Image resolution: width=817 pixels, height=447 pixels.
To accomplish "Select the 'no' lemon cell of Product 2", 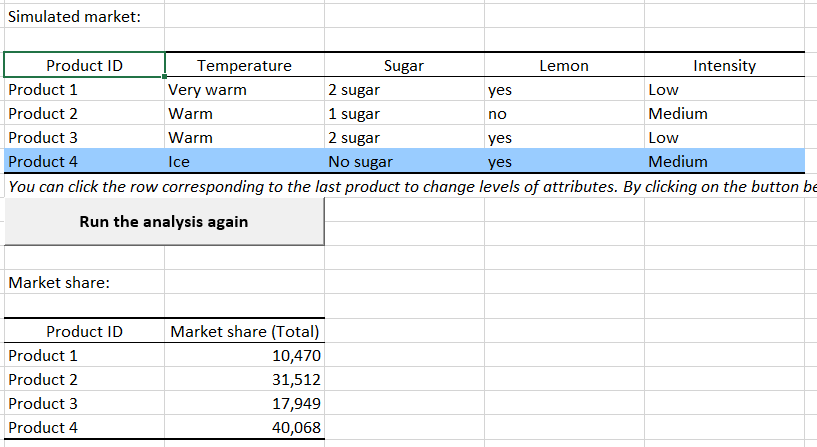I will coord(498,114).
